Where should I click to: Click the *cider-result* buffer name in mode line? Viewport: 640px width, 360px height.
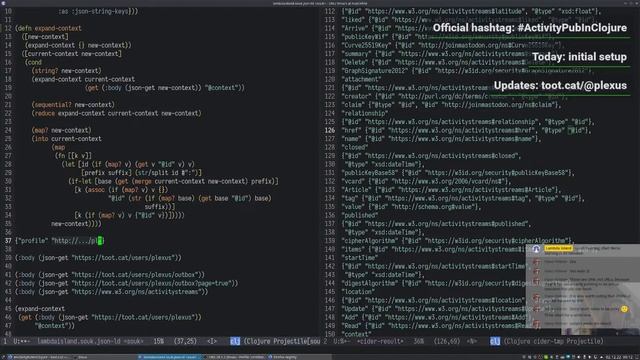(x=380, y=341)
